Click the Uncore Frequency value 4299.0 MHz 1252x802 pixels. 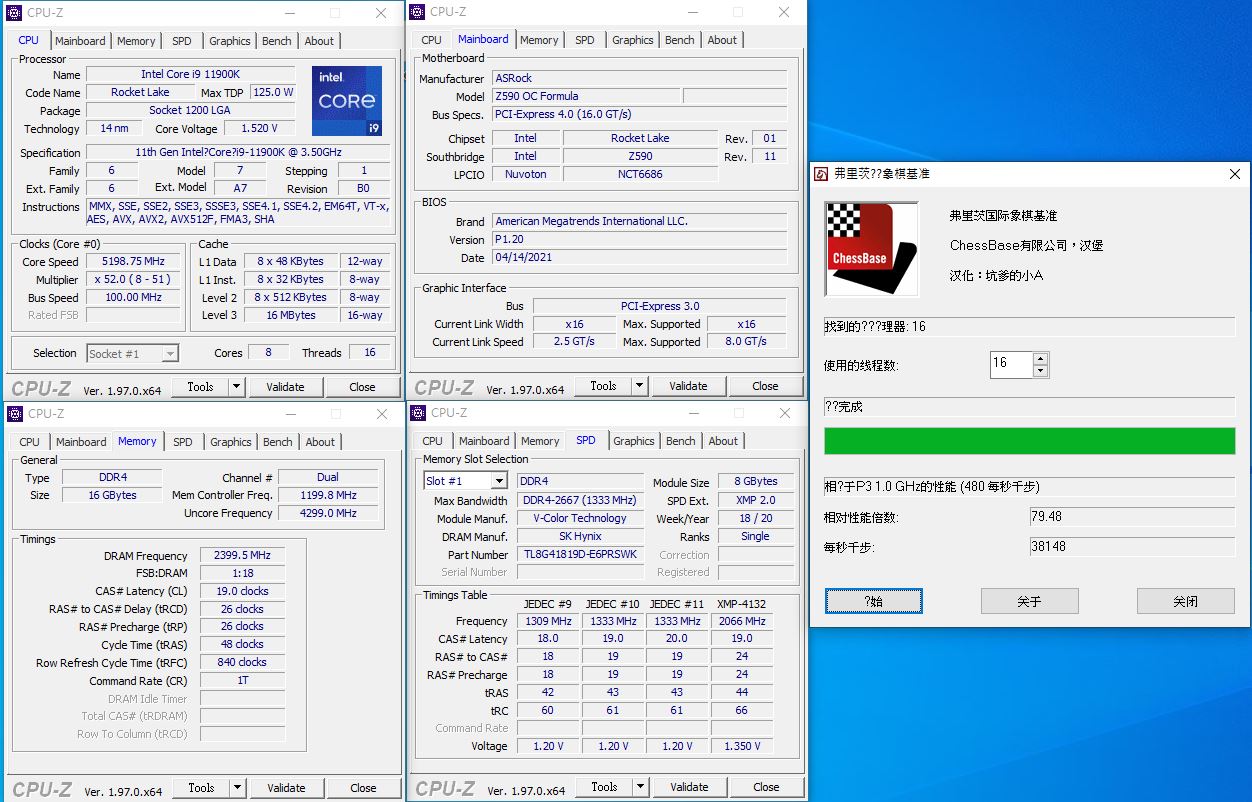coord(328,513)
